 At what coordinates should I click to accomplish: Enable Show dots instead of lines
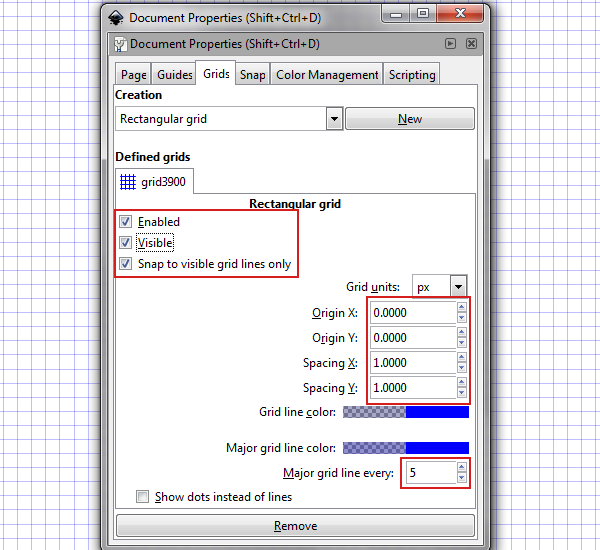coord(142,497)
